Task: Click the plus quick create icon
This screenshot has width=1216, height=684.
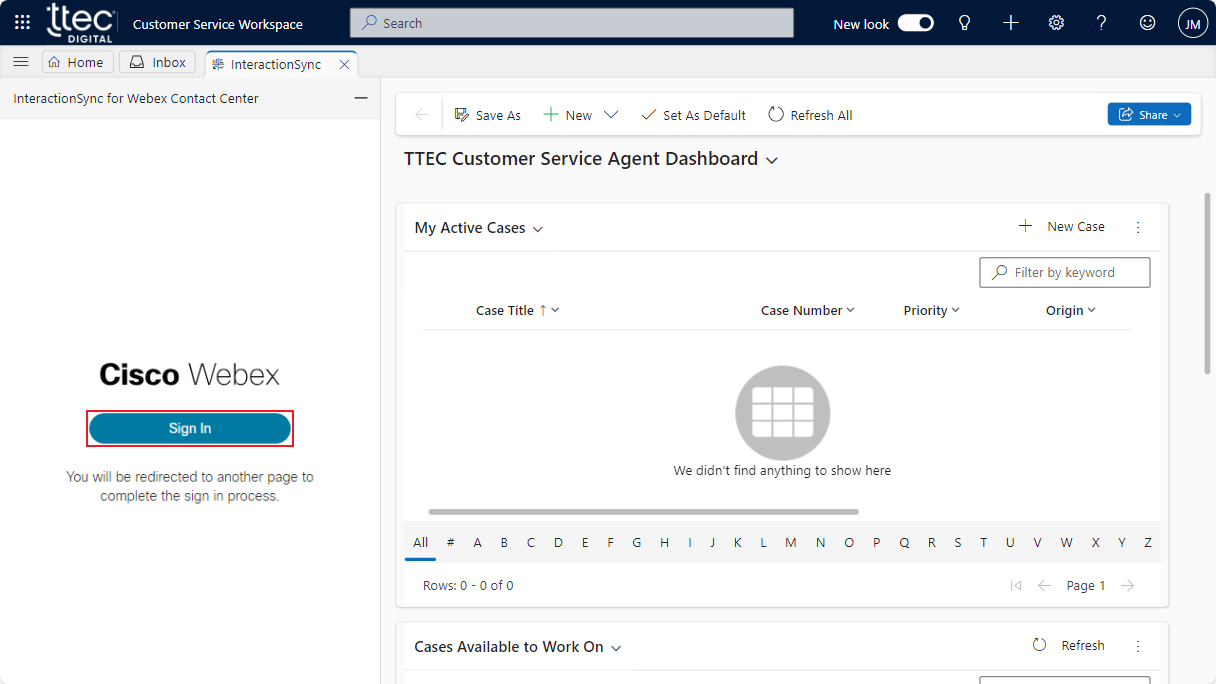Action: [x=1010, y=23]
